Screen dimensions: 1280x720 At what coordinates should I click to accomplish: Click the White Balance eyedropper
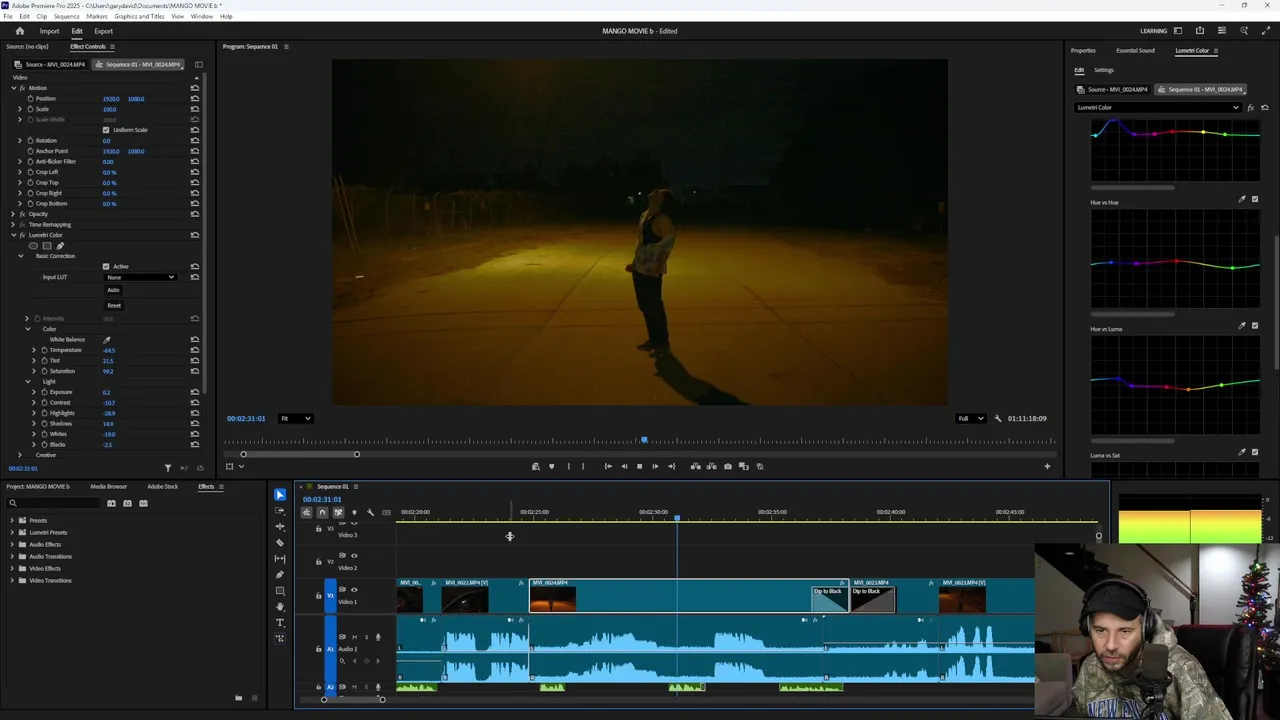(107, 340)
